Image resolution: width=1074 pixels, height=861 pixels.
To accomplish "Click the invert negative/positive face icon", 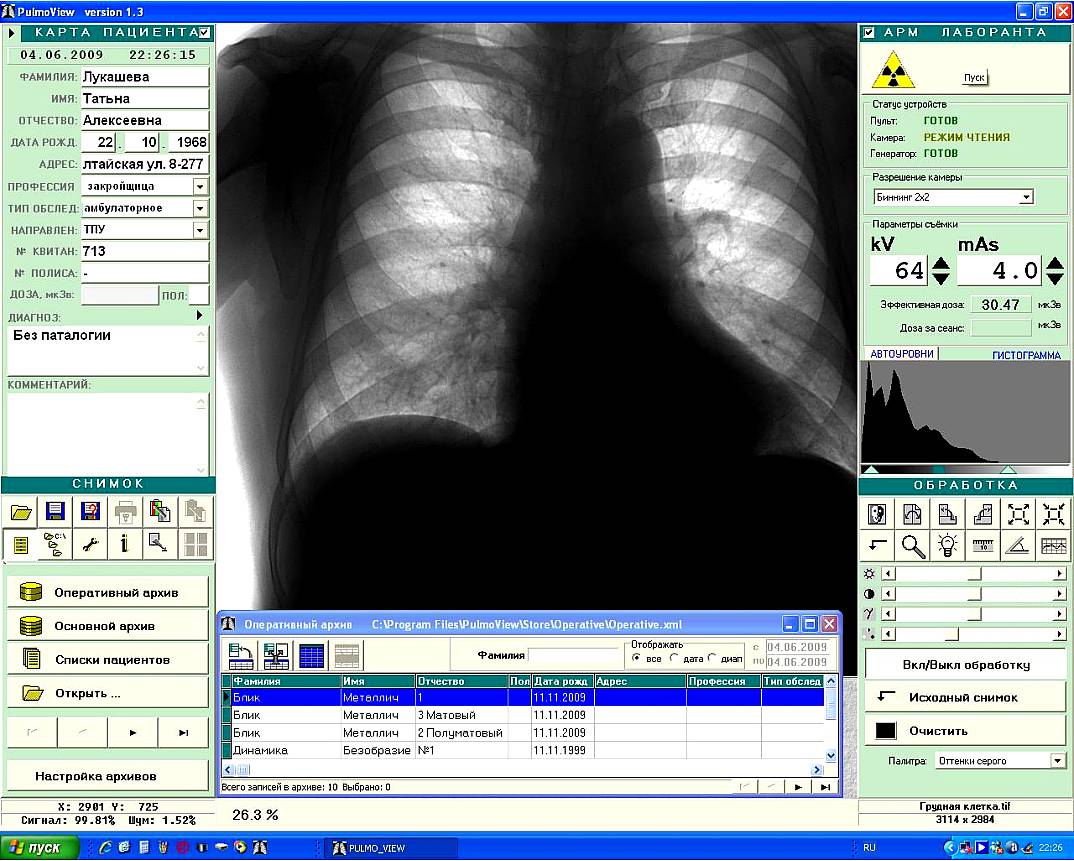I will click(x=877, y=514).
